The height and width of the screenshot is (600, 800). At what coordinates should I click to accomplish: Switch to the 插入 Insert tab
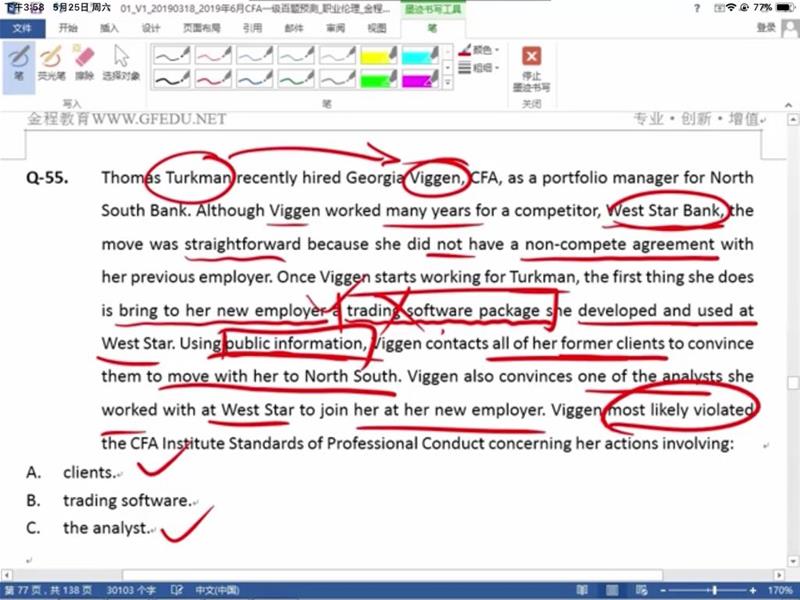[109, 28]
